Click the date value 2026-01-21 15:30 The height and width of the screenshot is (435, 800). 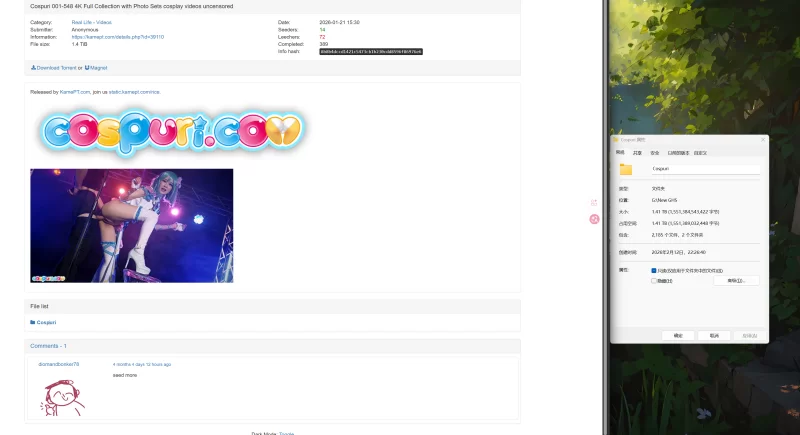pyautogui.click(x=339, y=22)
